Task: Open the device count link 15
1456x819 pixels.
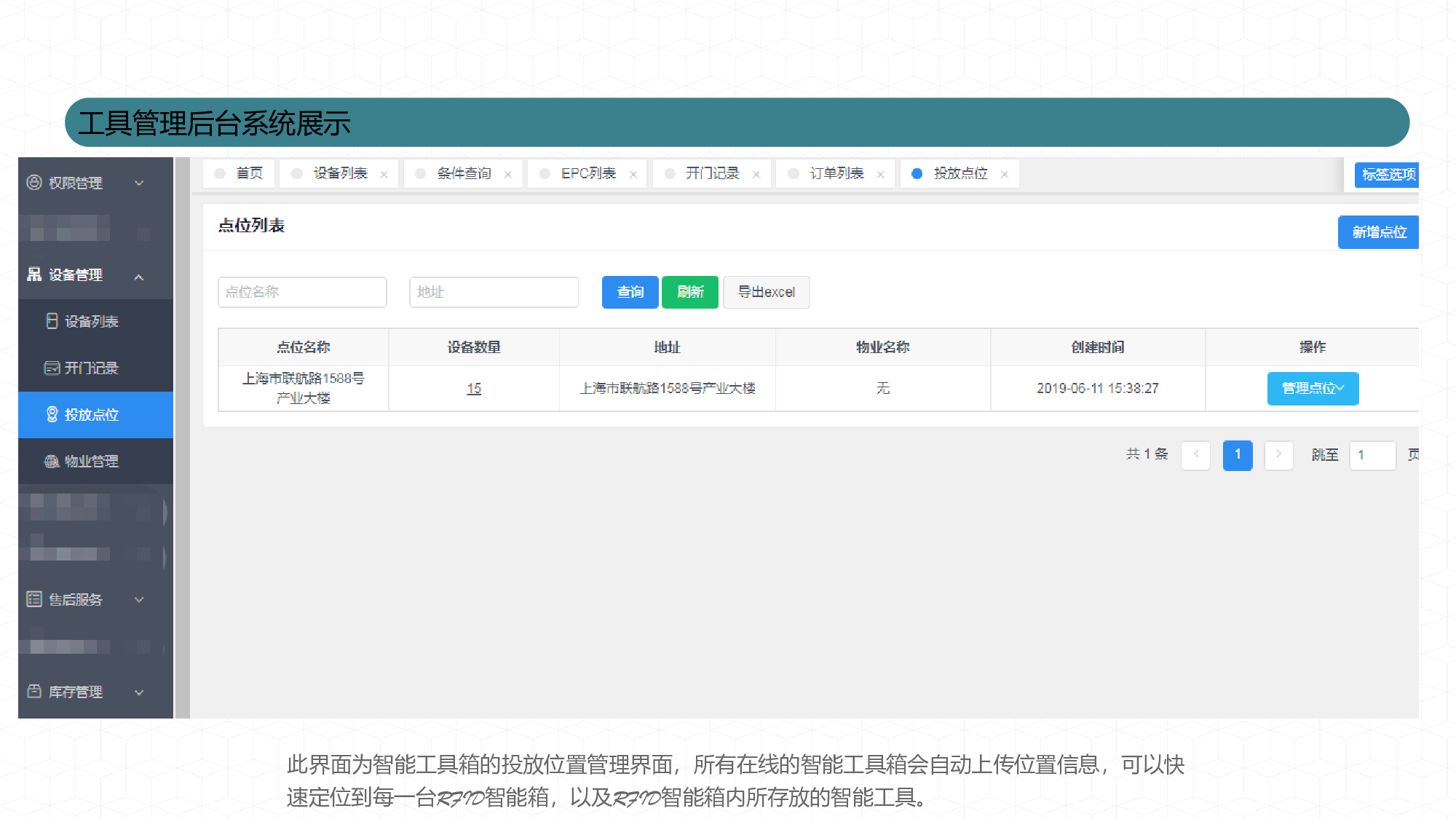Action: pyautogui.click(x=474, y=389)
